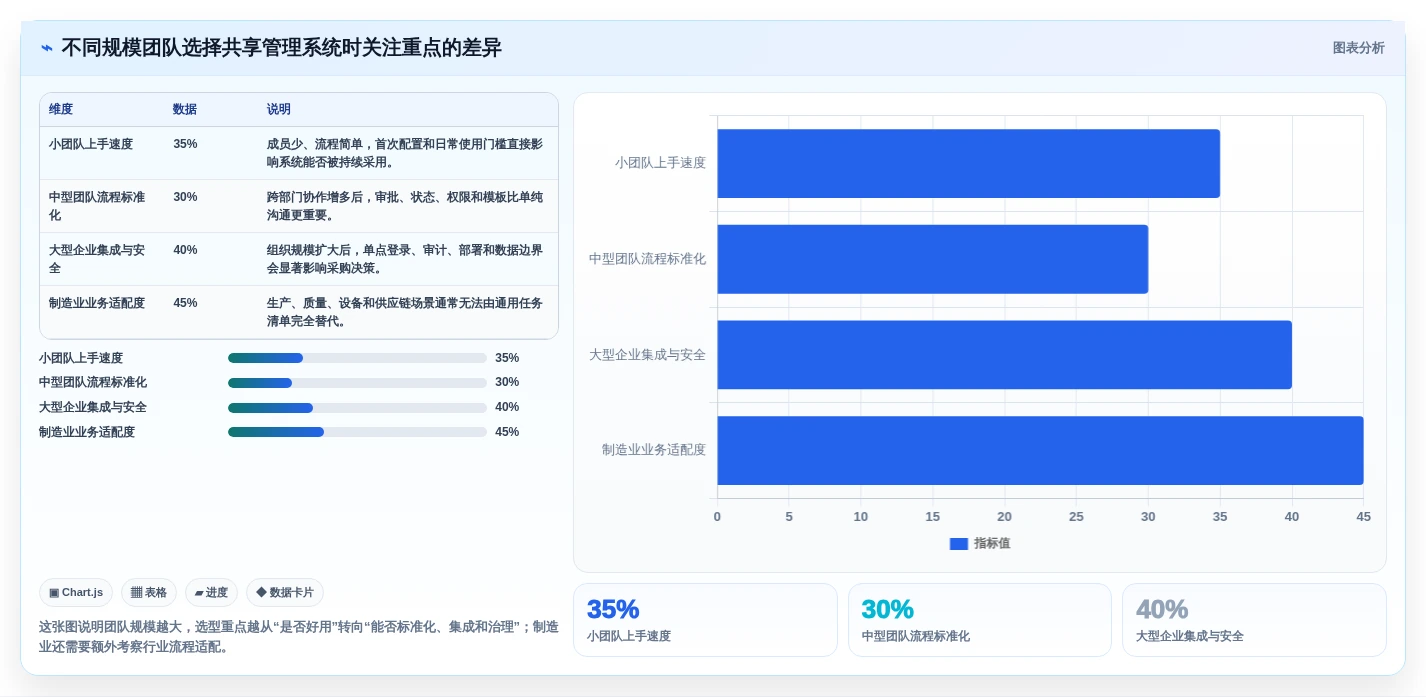This screenshot has height=697, width=1426.
Task: Open the 40% 大型企业集成与安全 data card
Action: tap(1254, 620)
